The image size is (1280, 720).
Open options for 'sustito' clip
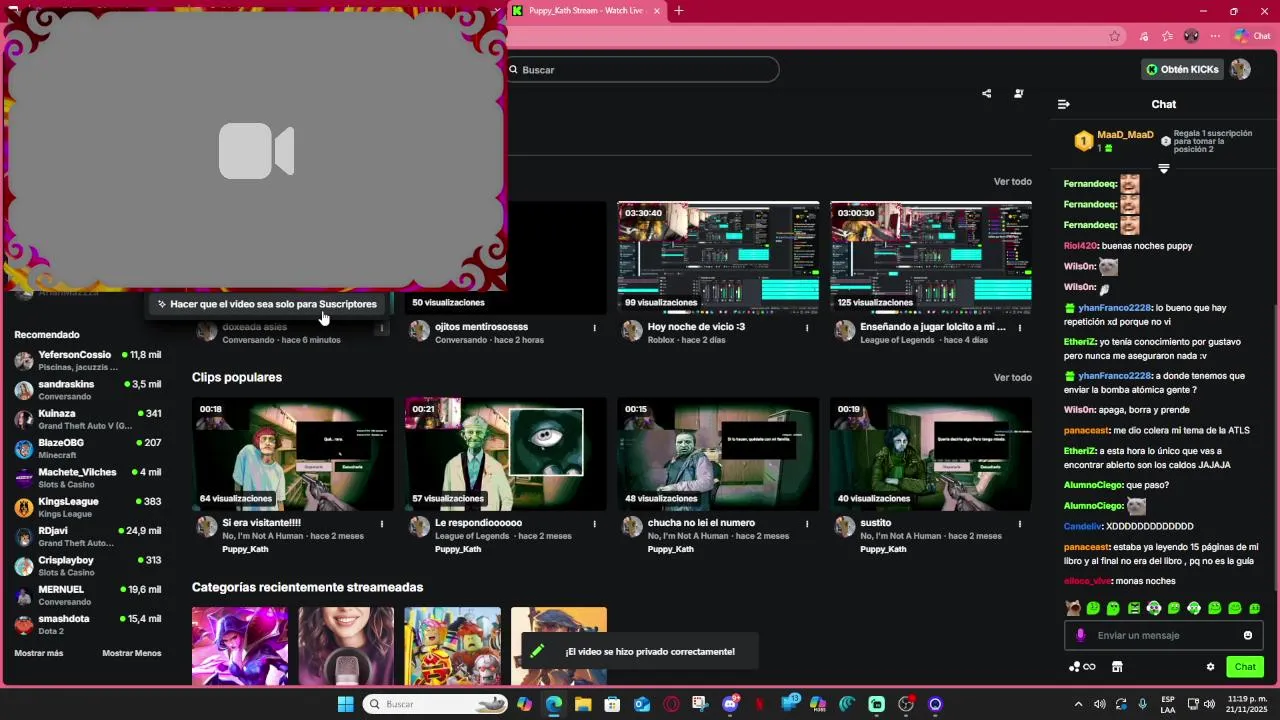(1020, 524)
